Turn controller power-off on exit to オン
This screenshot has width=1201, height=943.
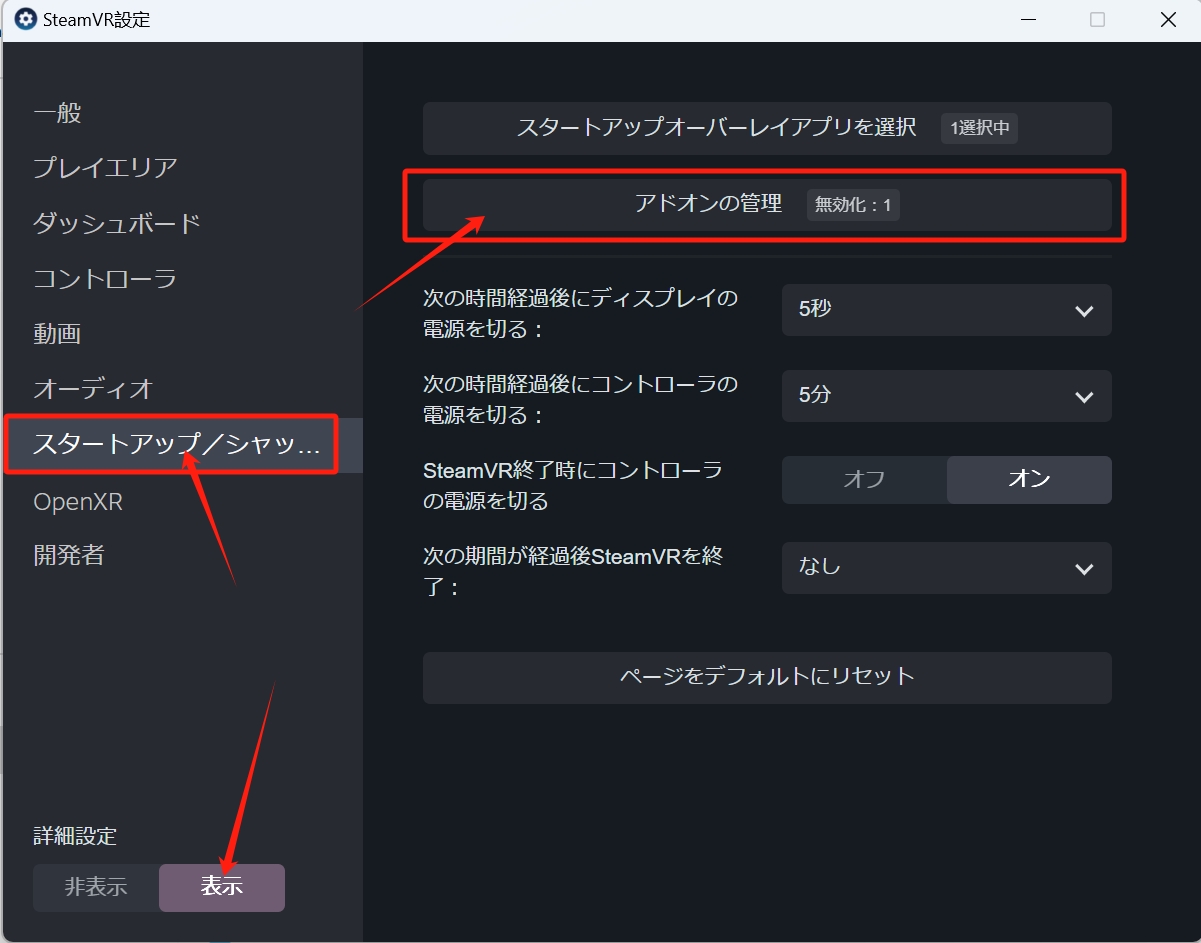[1029, 480]
